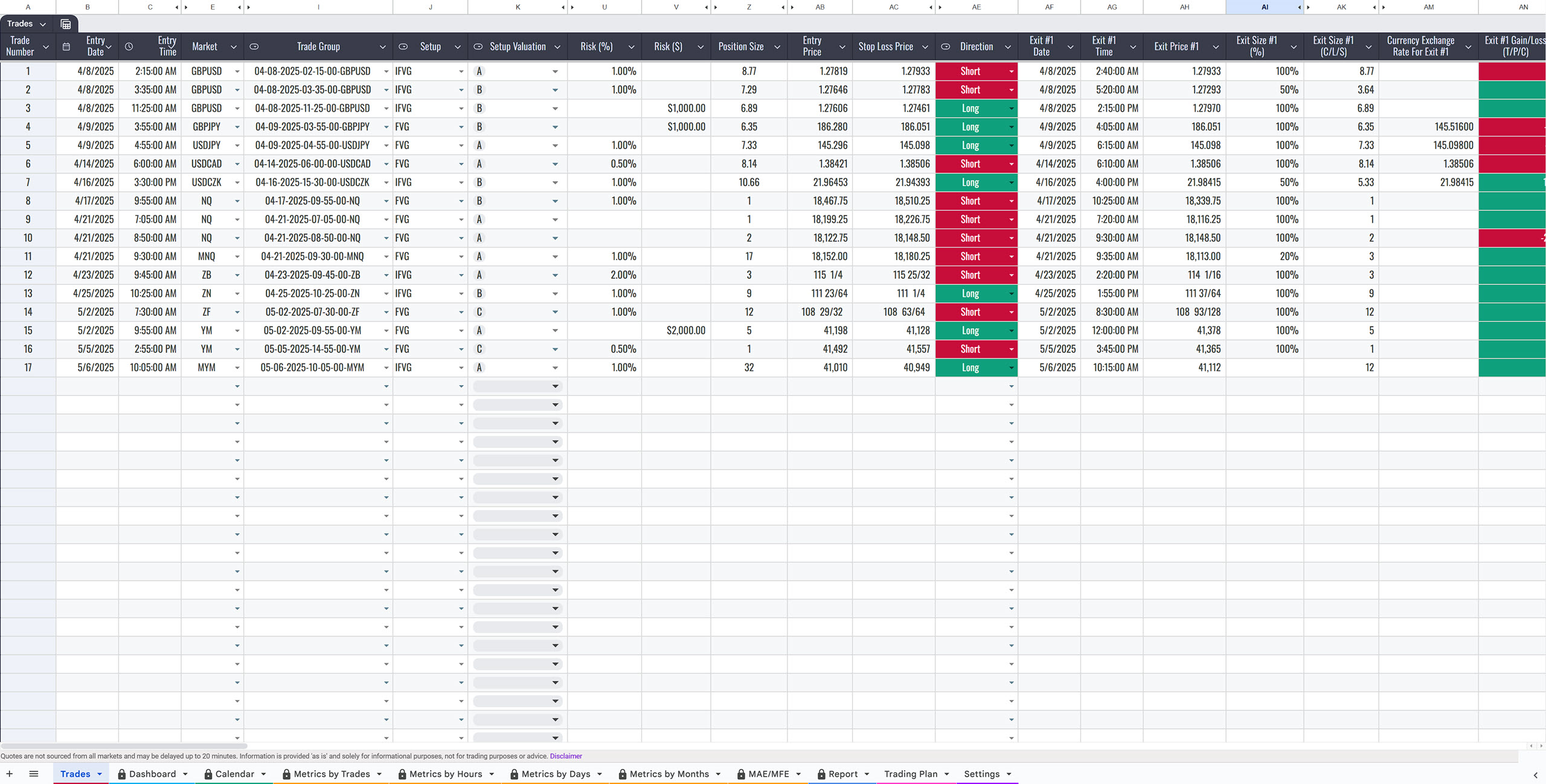This screenshot has height=784, width=1546.
Task: Click the calendar icon in Entry Date header
Action: coord(66,46)
